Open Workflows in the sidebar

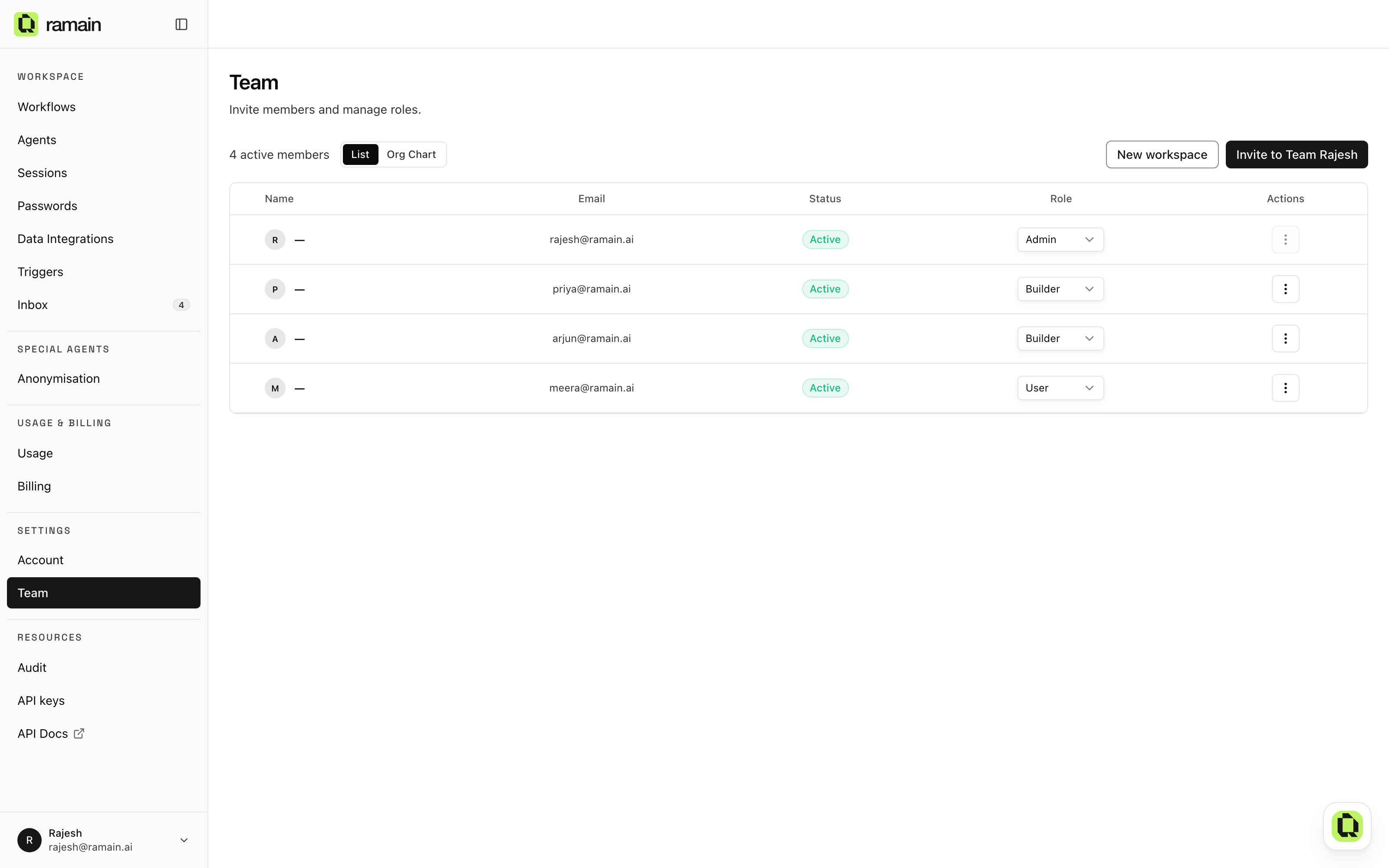[x=103, y=107]
